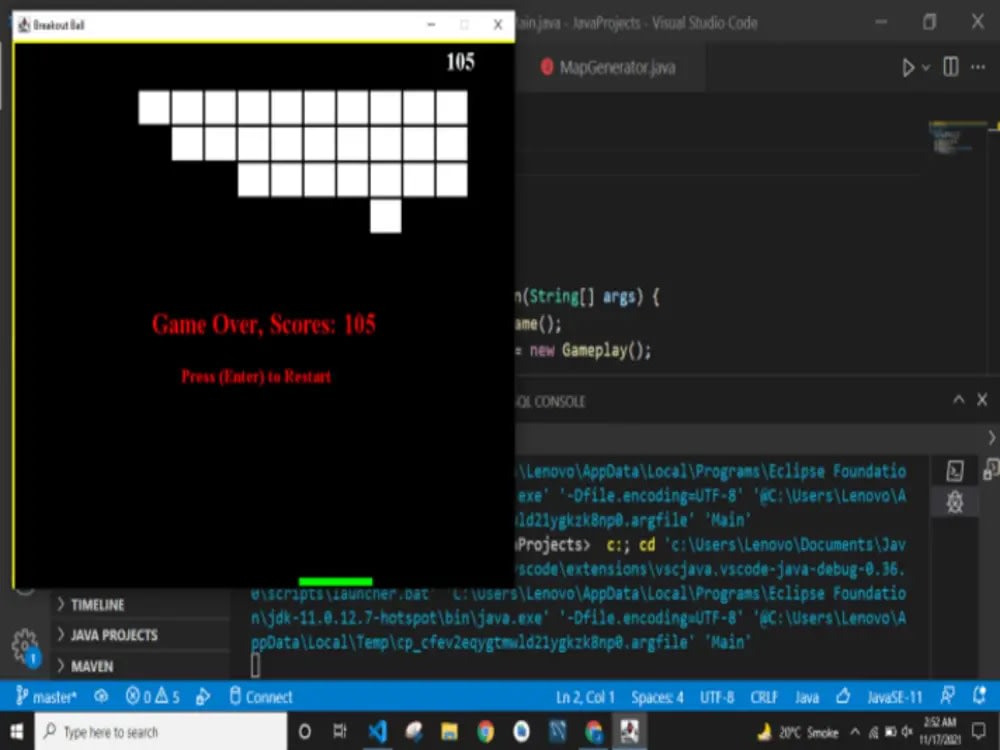The width and height of the screenshot is (1000, 750).
Task: Open the panel settings gear icon
Action: 955,503
